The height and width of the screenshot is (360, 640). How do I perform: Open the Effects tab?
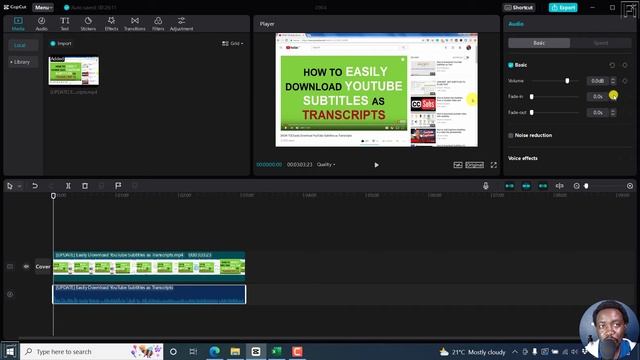click(x=111, y=24)
